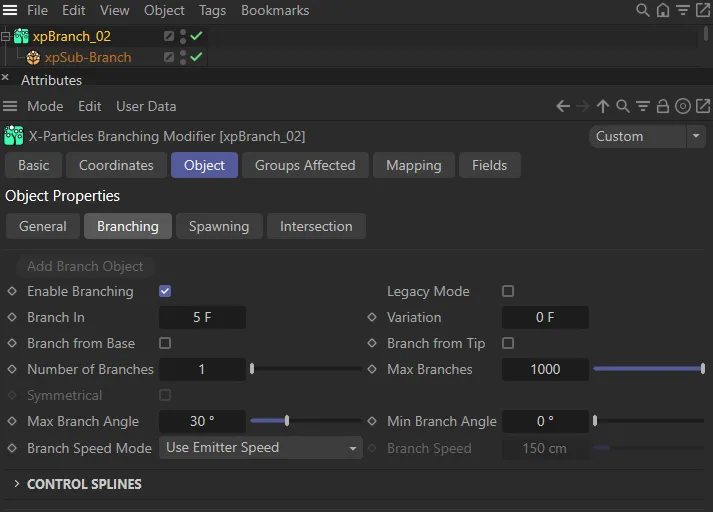
Task: Toggle xpBranch_02 visibility dots
Action: (183, 36)
